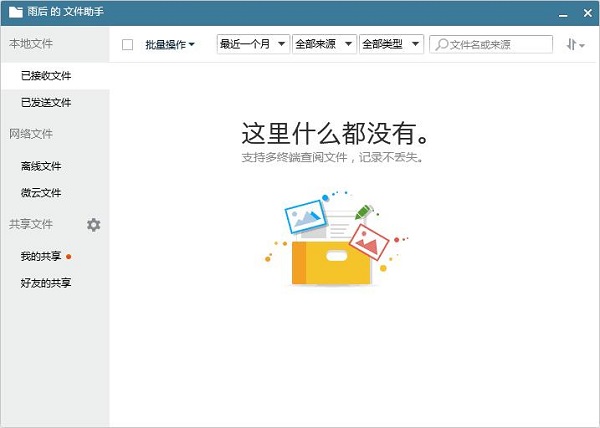Open the 全部类型 file type dropdown

(x=391, y=45)
